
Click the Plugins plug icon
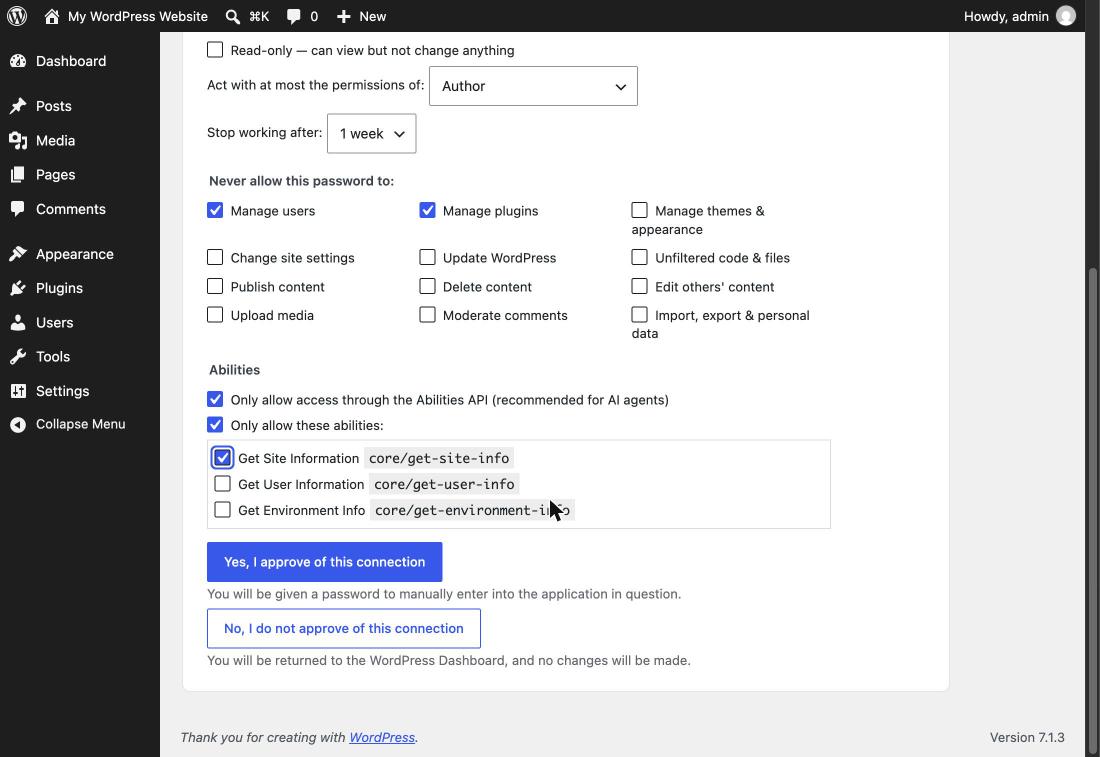click(x=18, y=288)
